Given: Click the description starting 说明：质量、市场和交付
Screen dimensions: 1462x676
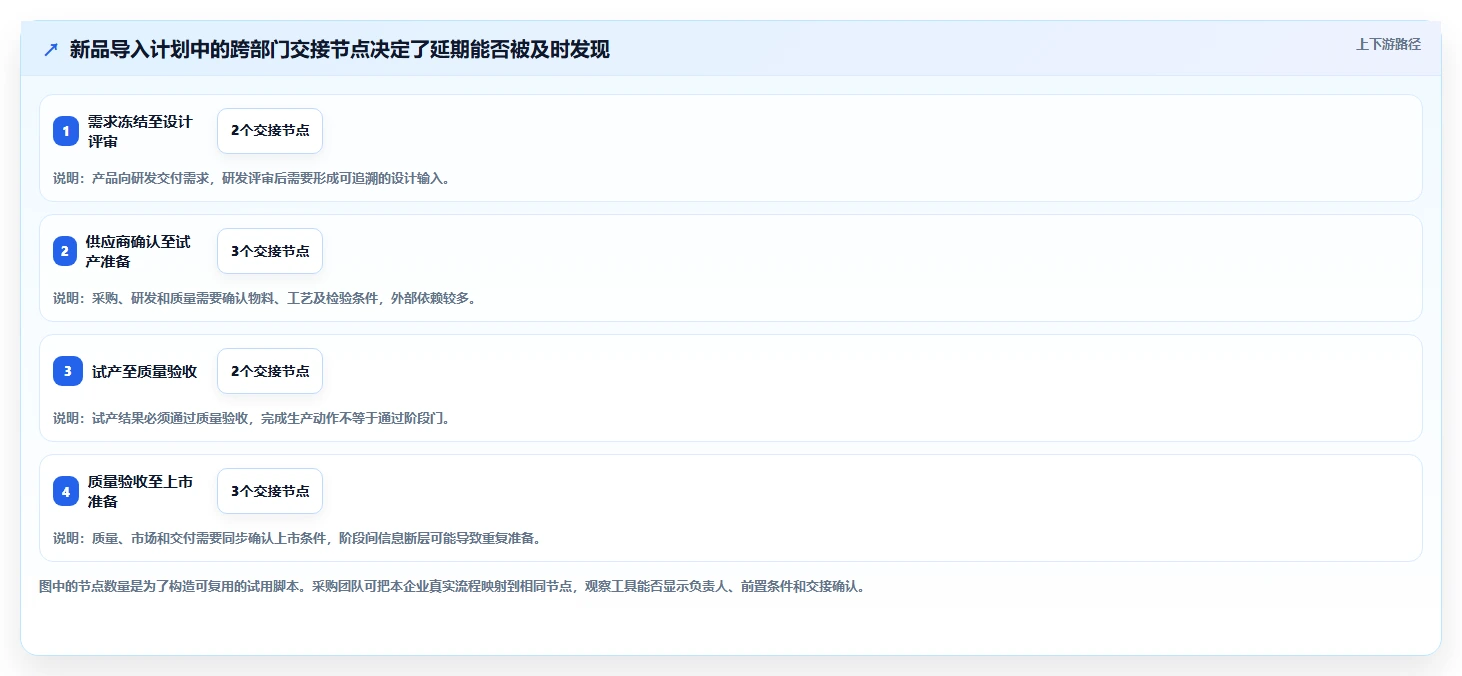Looking at the screenshot, I should pos(297,538).
